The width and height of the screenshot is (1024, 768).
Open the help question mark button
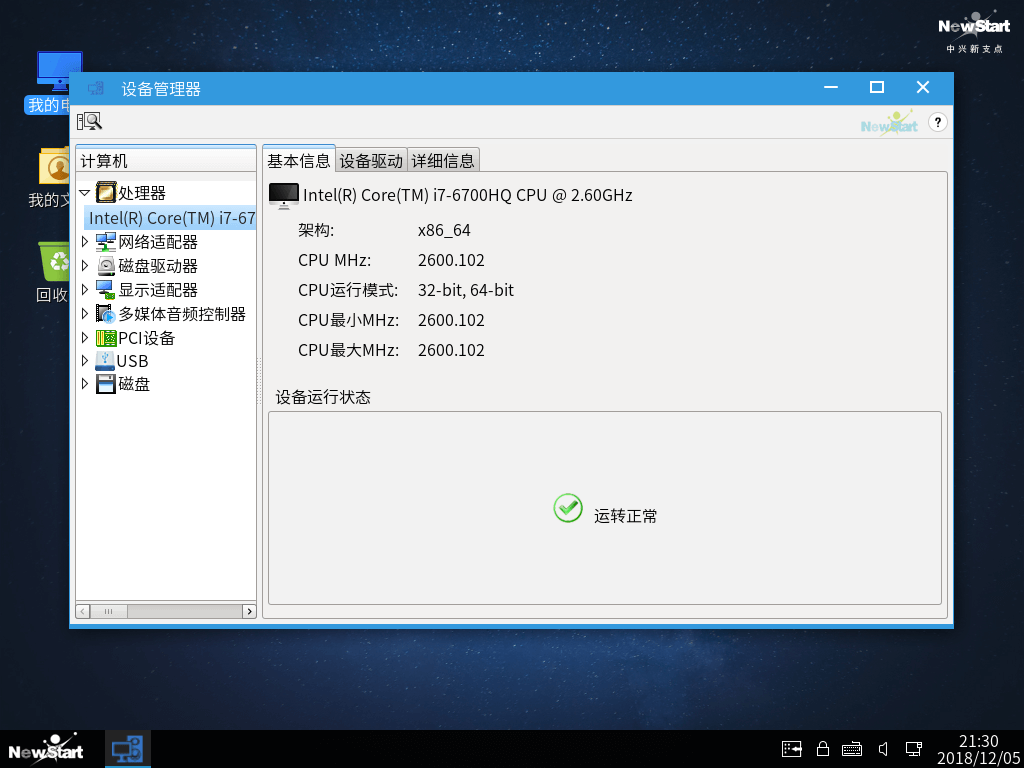[x=938, y=122]
